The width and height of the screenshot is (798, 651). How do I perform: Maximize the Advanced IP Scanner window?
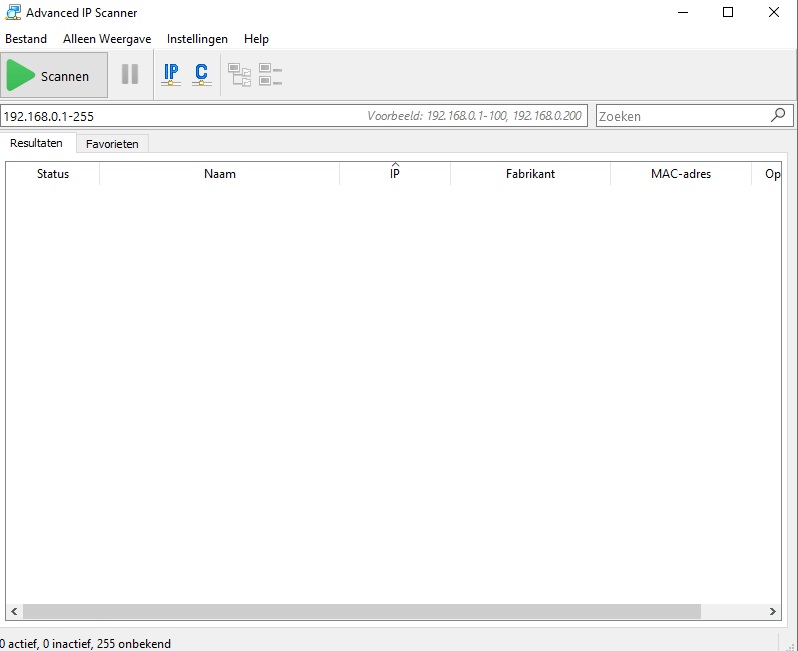pos(728,12)
